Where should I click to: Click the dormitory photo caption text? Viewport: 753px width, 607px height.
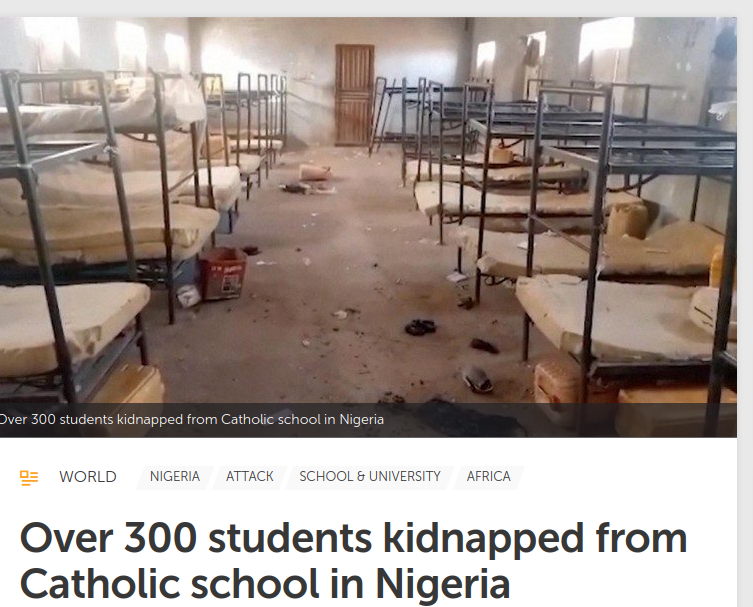pos(192,420)
